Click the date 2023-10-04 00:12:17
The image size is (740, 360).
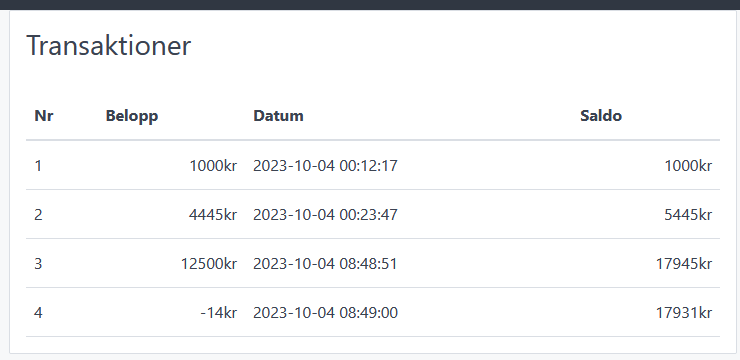point(325,166)
